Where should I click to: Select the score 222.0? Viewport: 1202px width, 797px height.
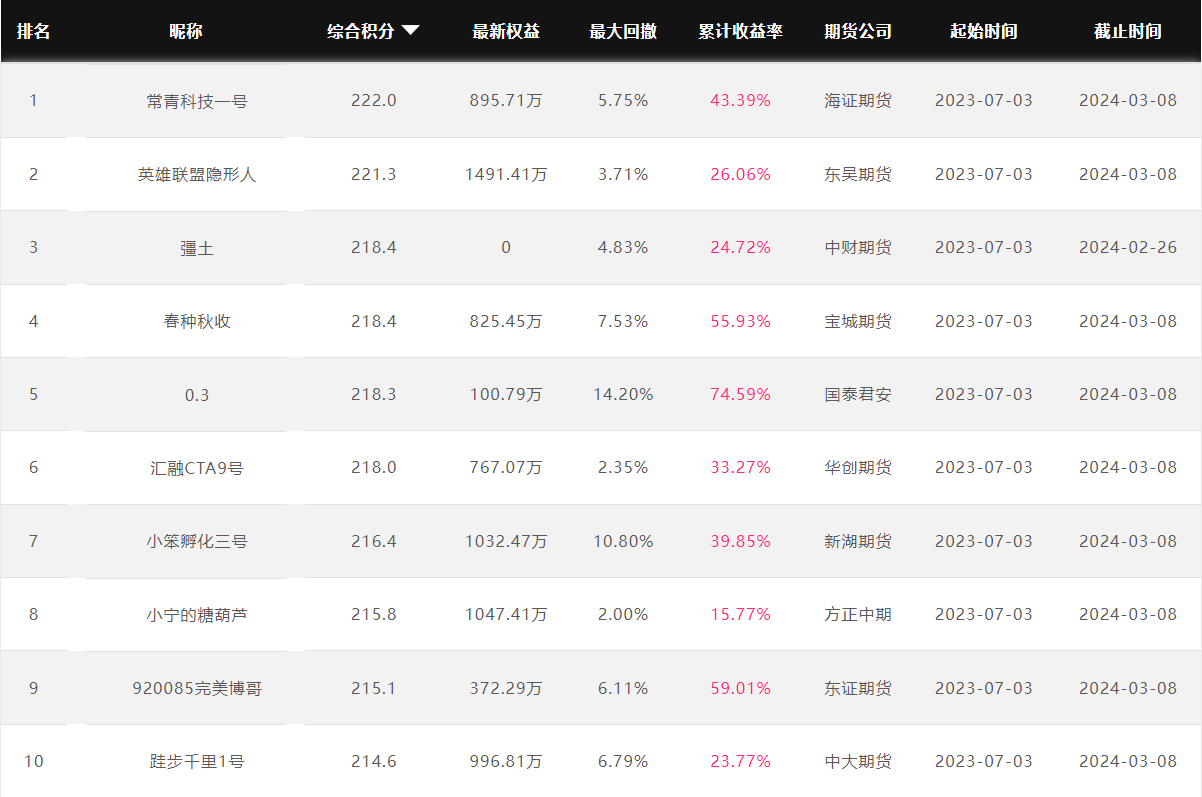(374, 100)
